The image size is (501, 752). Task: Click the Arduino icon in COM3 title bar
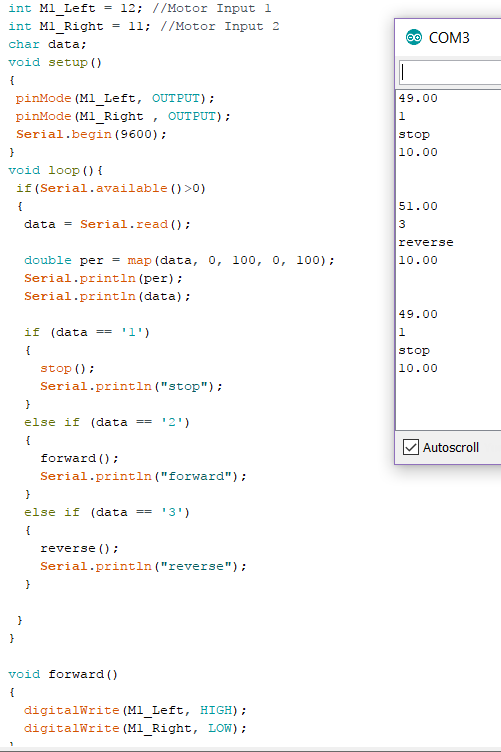click(414, 37)
